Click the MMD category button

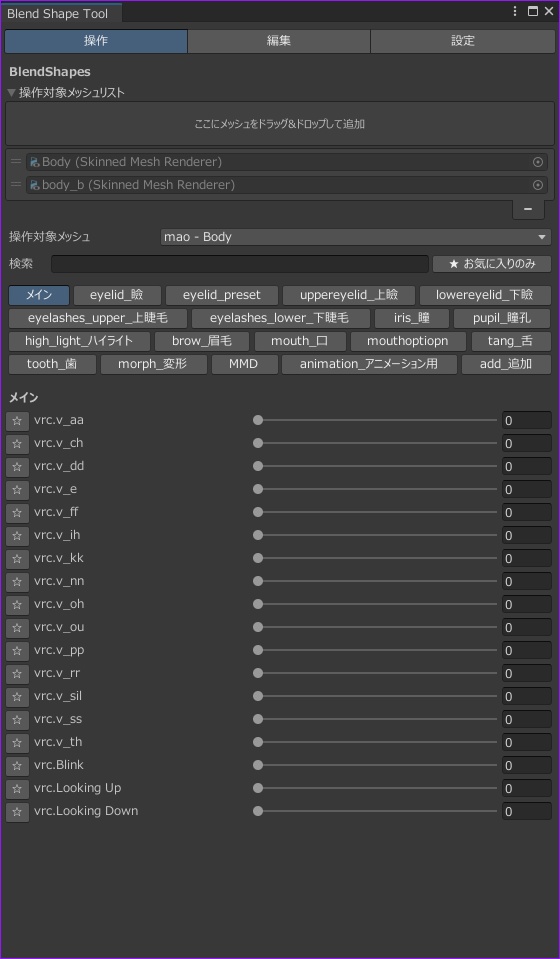click(x=244, y=364)
